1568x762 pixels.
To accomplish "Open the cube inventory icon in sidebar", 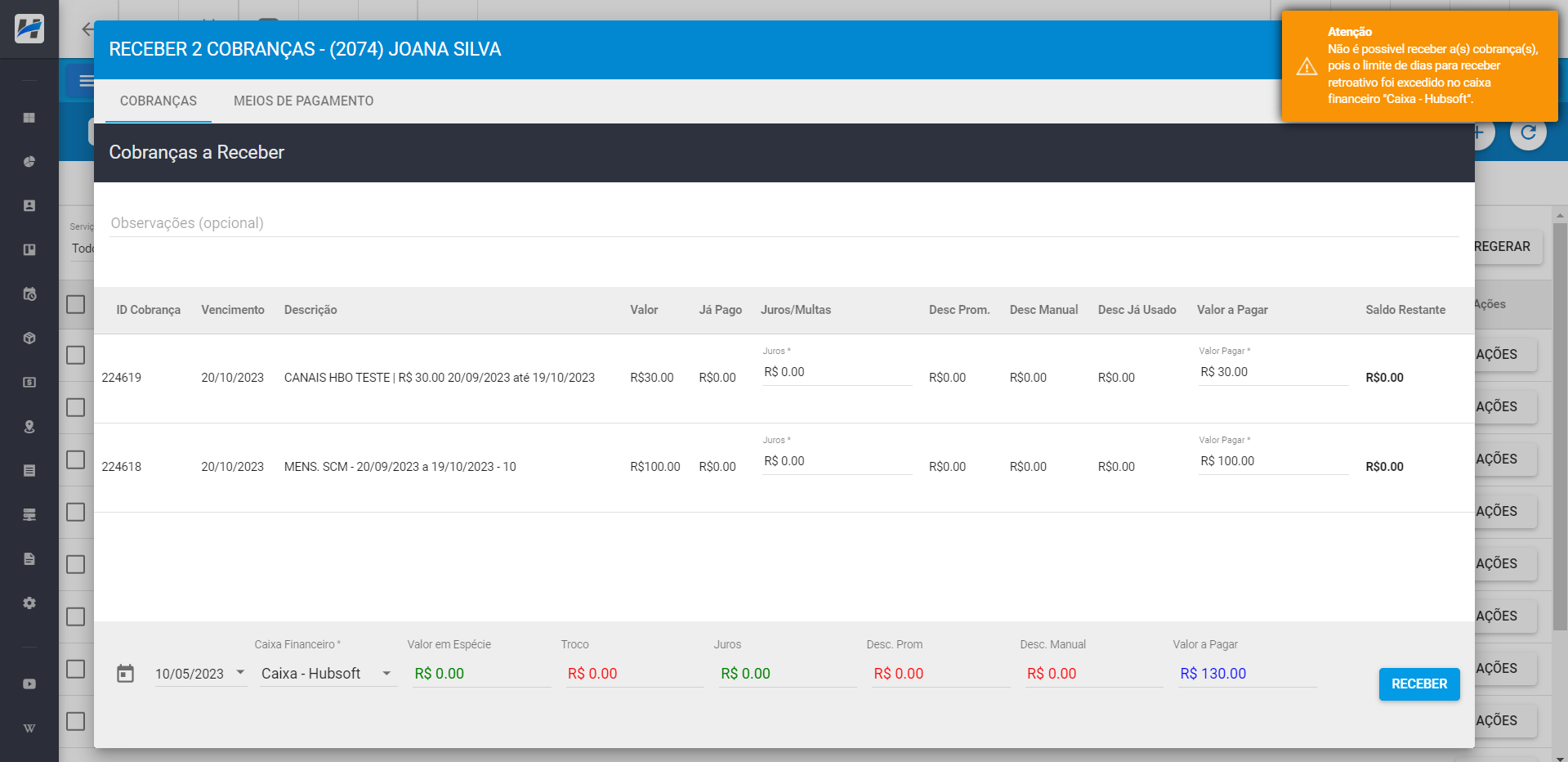I will 29,338.
